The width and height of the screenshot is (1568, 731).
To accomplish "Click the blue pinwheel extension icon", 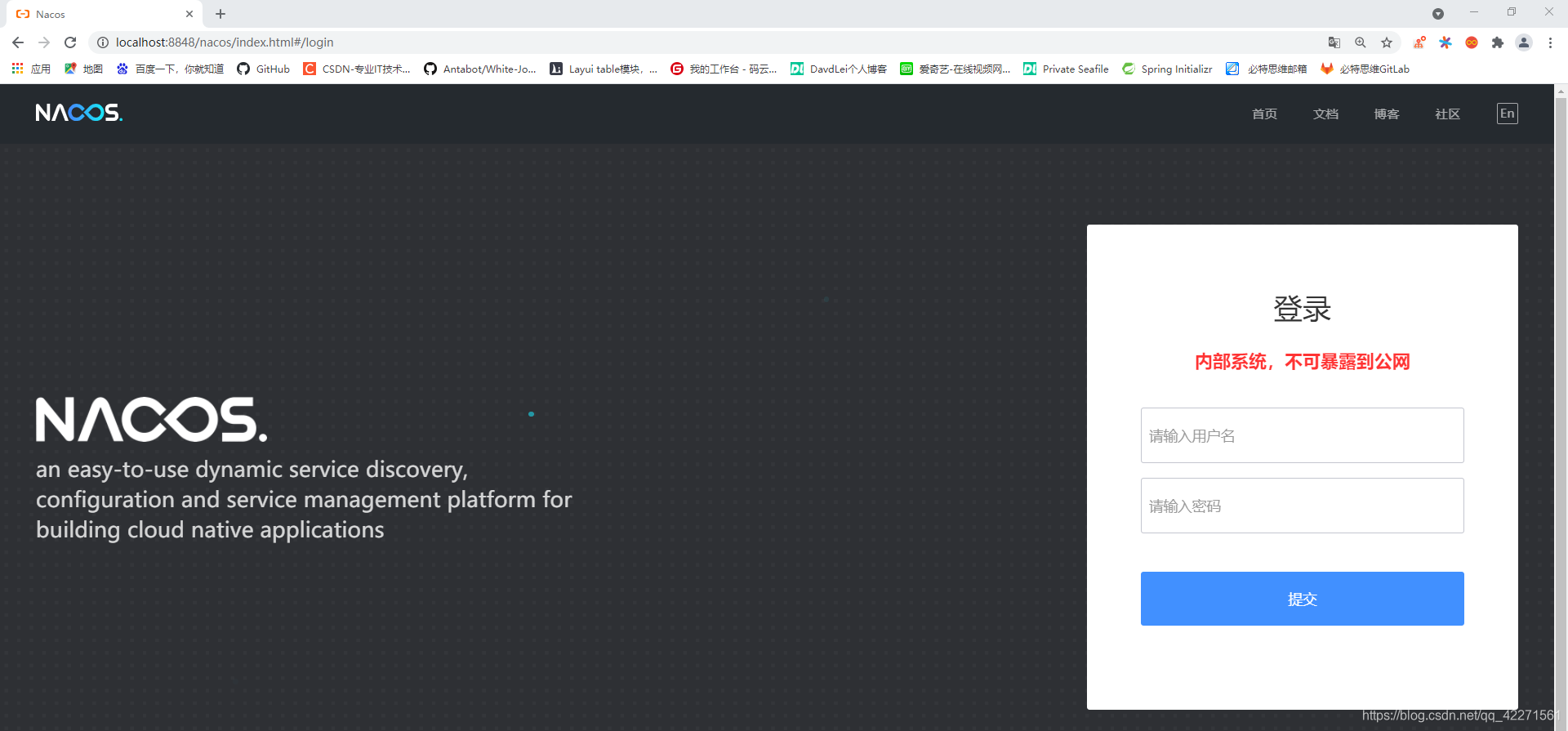I will pyautogui.click(x=1445, y=42).
